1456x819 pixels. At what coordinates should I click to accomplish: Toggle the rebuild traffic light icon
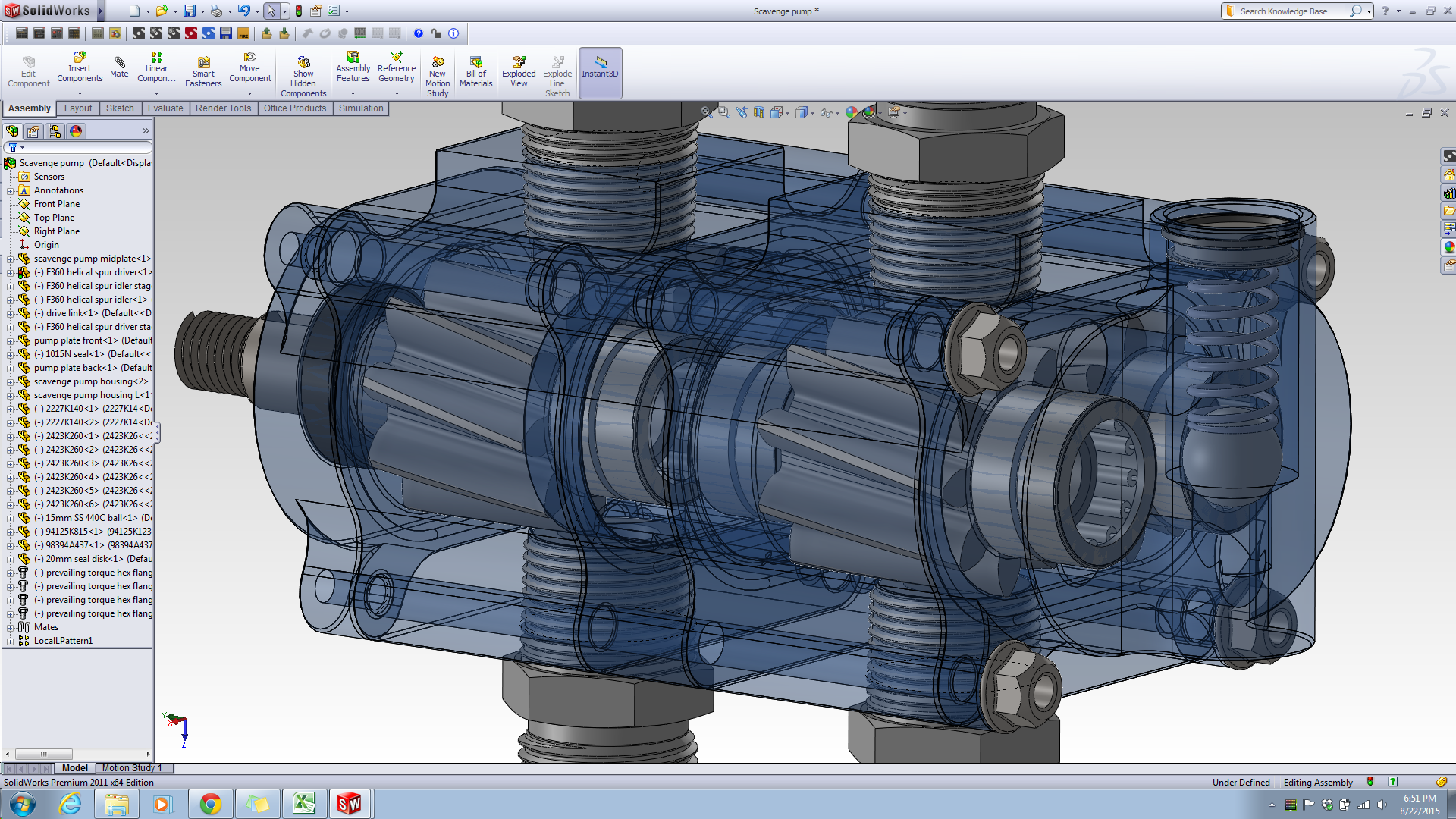click(299, 11)
